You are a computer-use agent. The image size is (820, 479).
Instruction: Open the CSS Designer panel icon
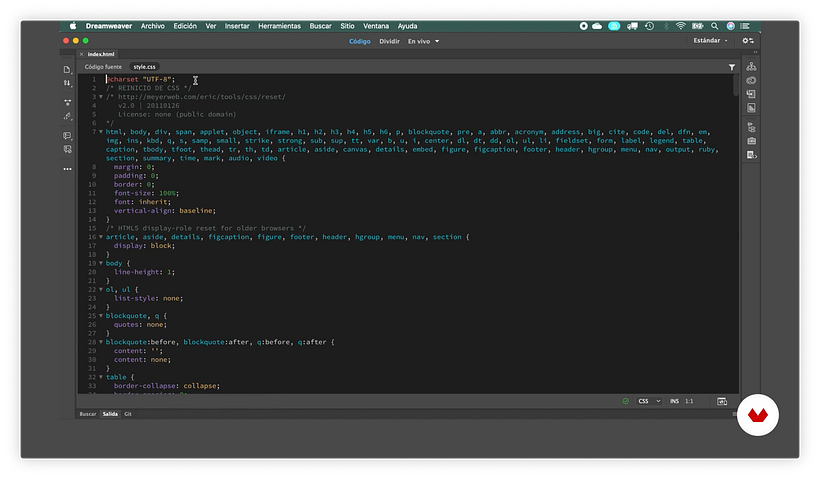(x=751, y=108)
